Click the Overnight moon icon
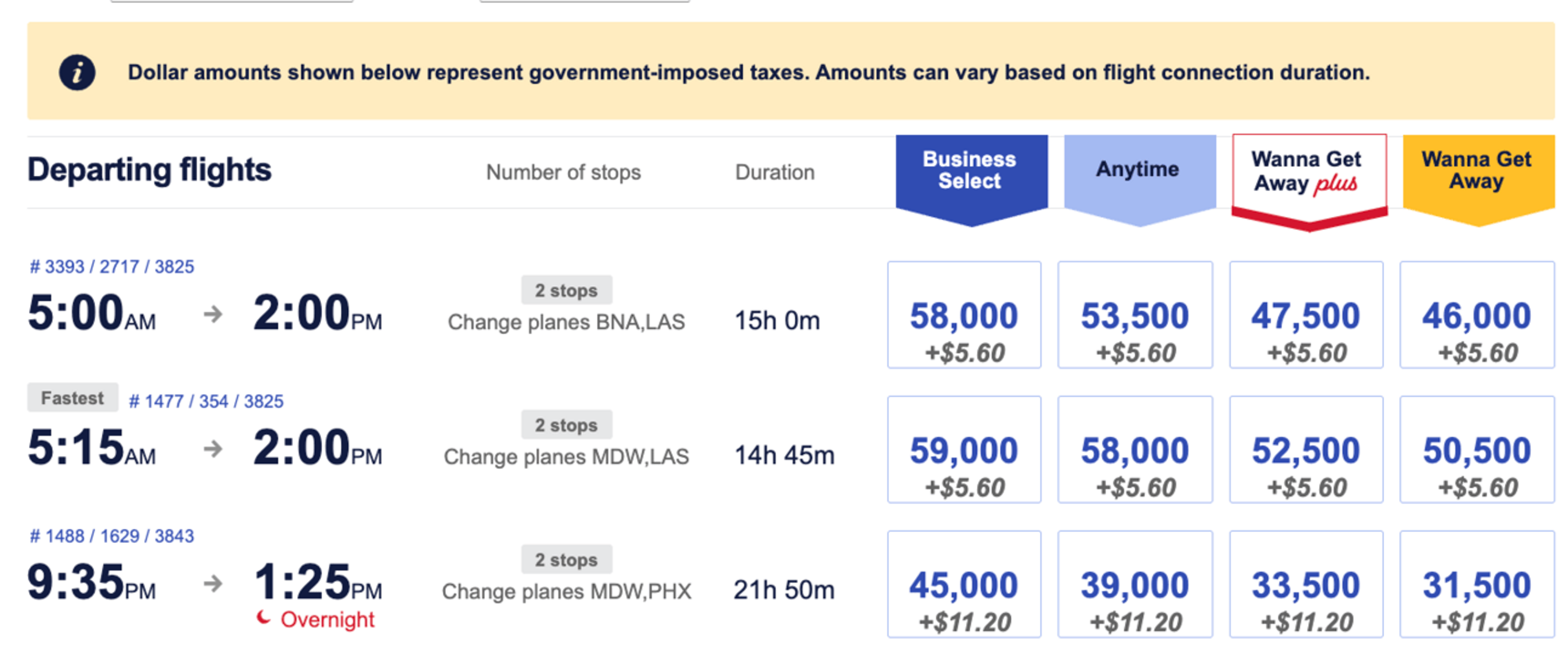 [263, 618]
